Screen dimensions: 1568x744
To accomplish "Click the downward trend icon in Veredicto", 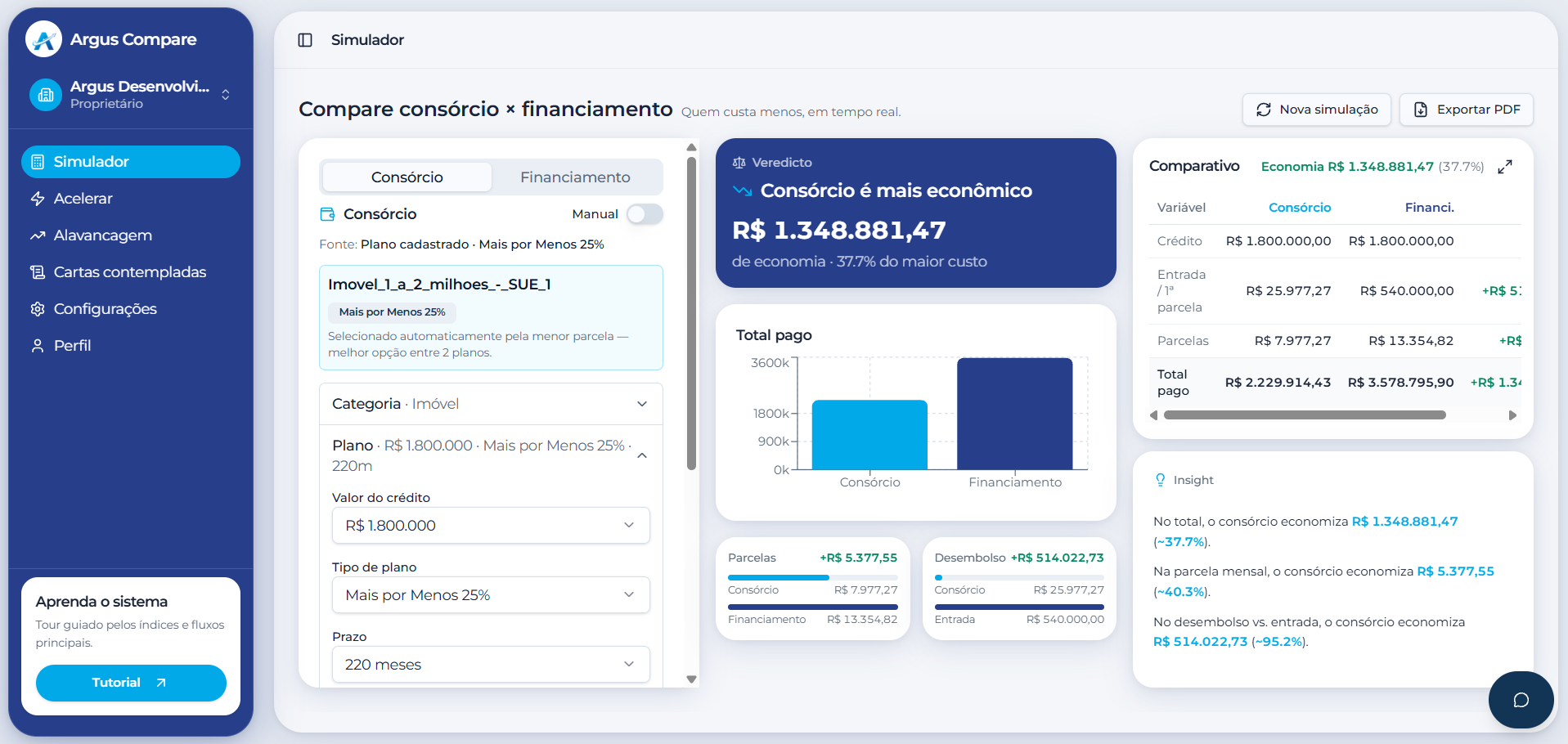I will (742, 190).
